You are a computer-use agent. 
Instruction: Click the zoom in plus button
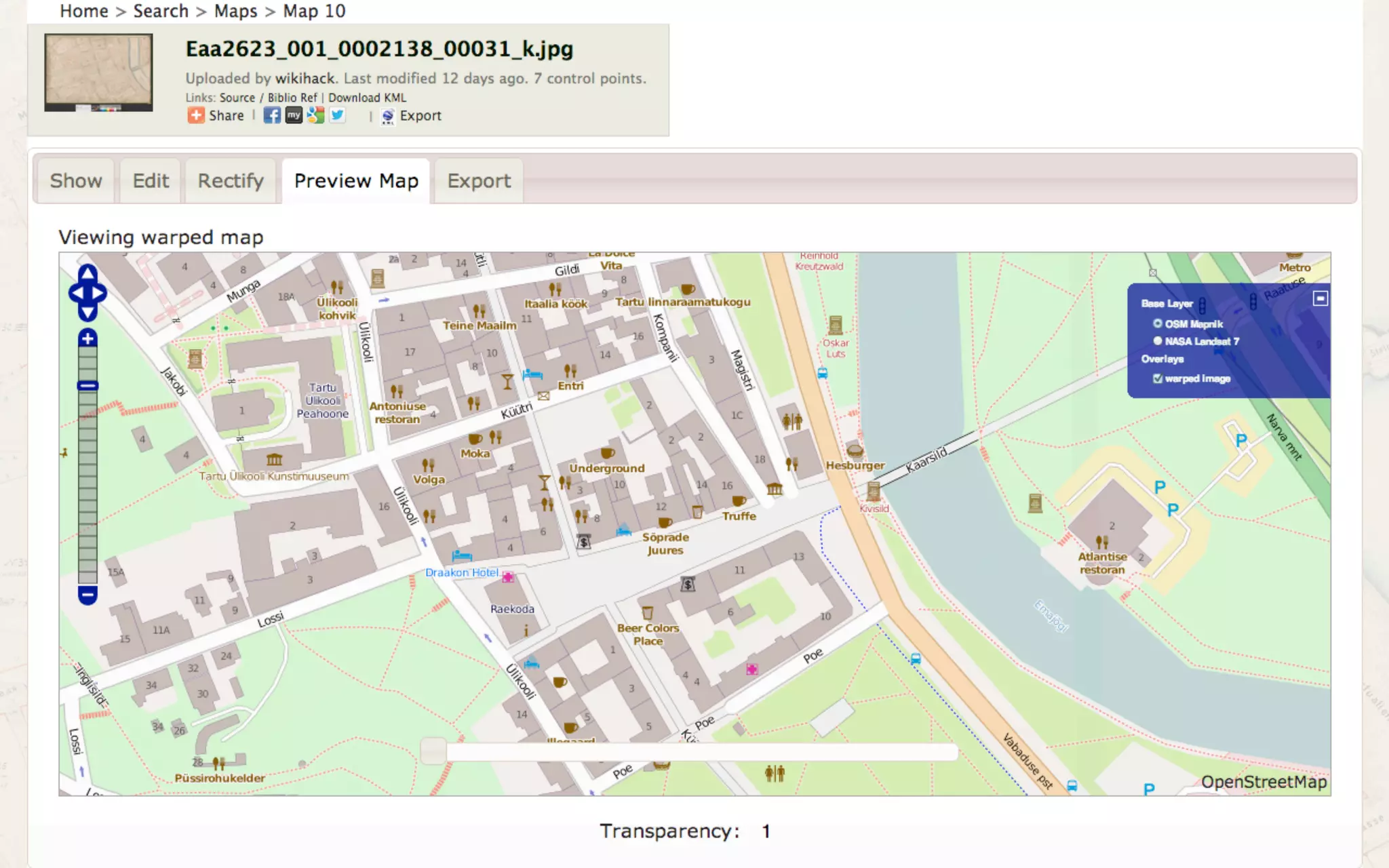pyautogui.click(x=87, y=338)
